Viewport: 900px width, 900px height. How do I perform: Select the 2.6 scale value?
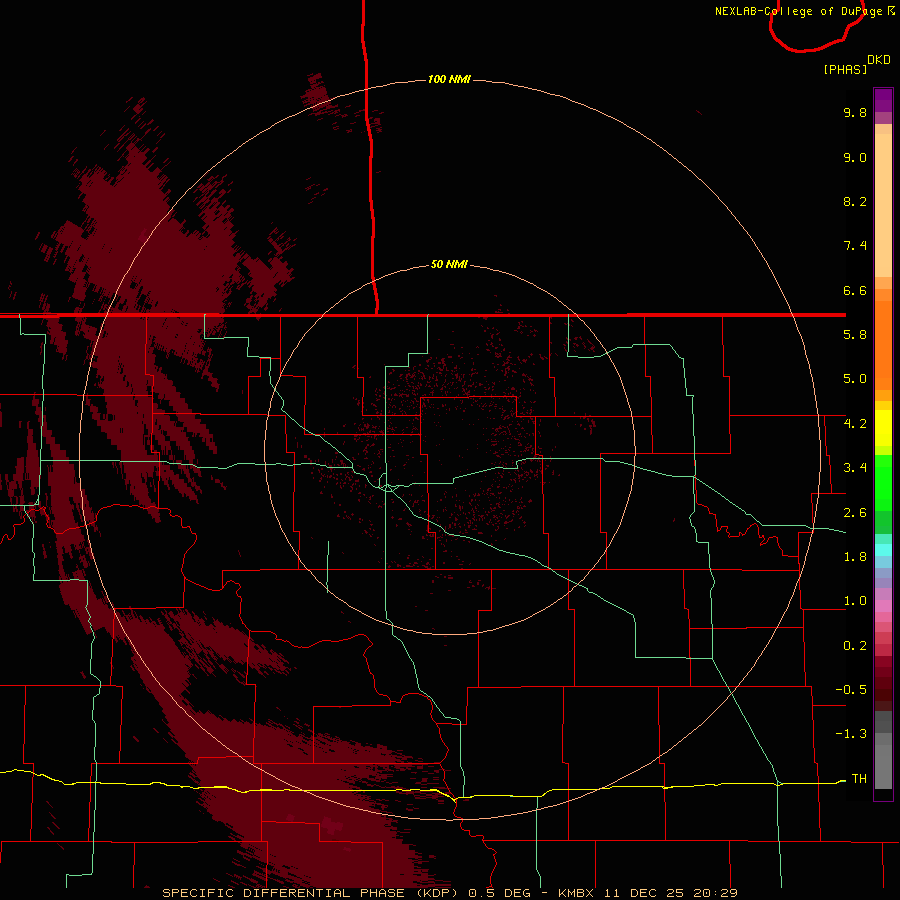pos(855,513)
